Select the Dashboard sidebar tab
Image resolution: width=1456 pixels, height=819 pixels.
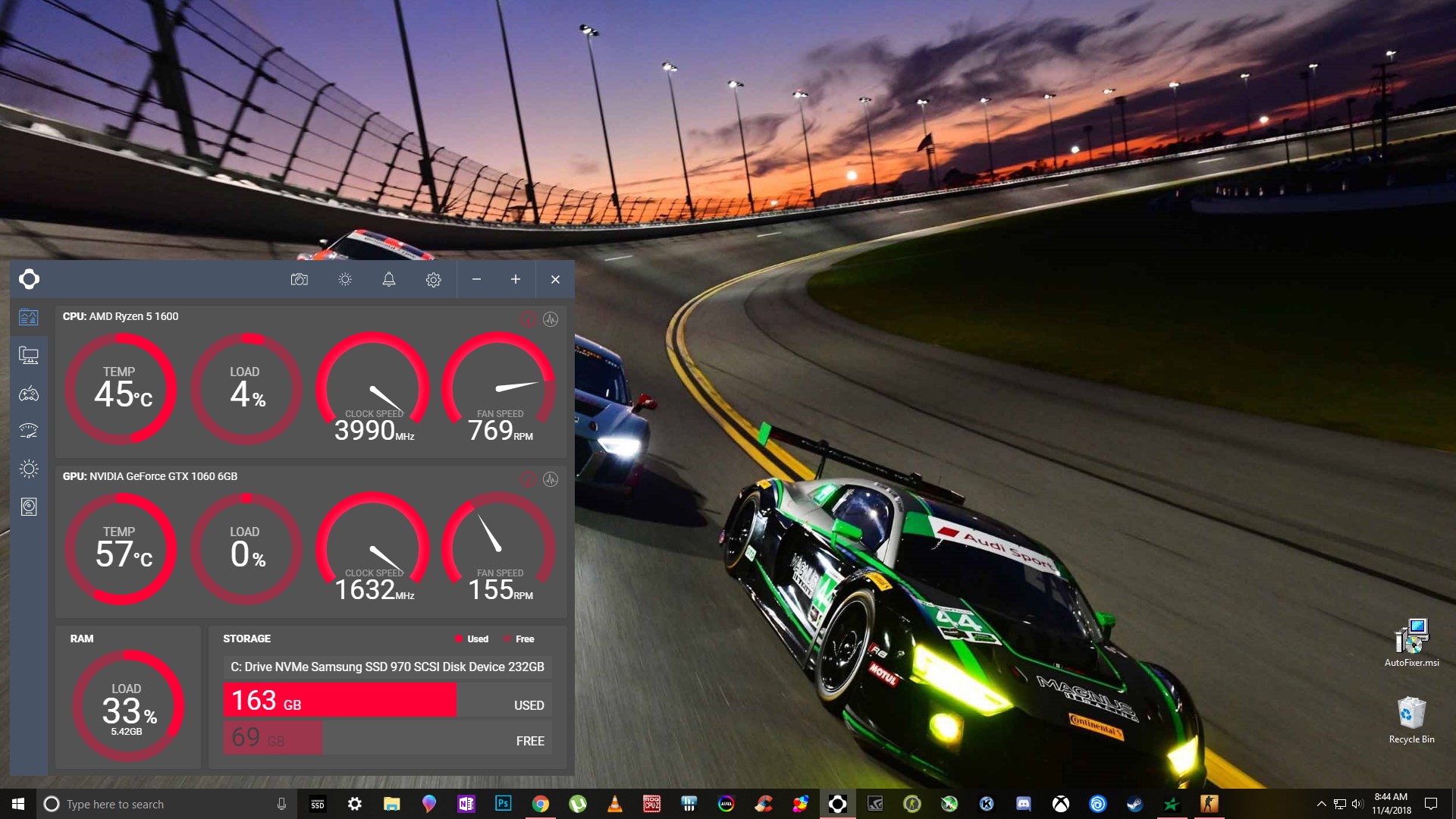pyautogui.click(x=29, y=317)
